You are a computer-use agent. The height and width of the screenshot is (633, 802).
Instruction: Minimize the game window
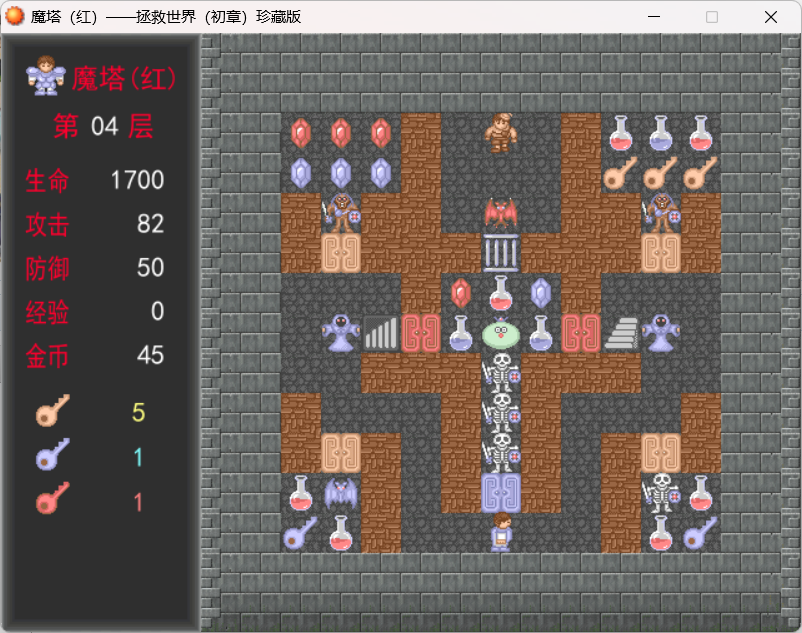pyautogui.click(x=654, y=16)
